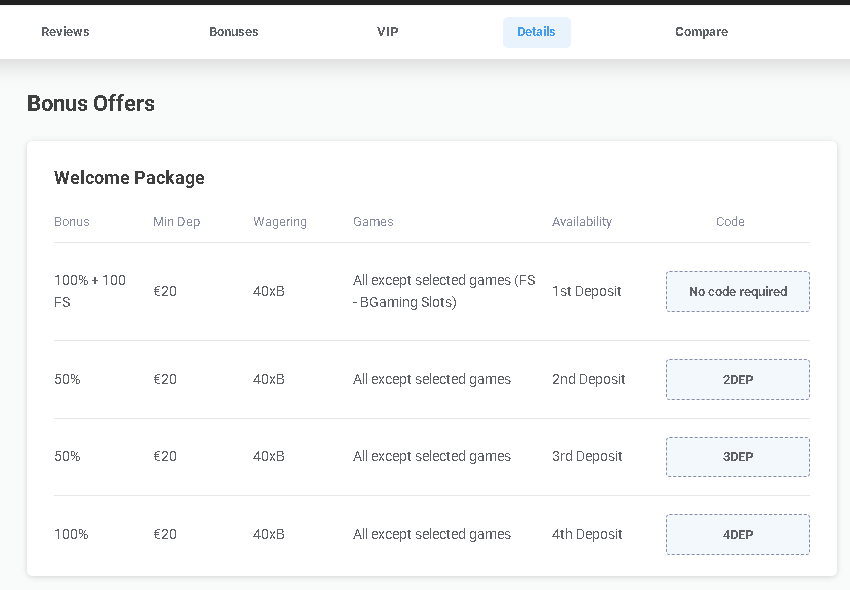Screen dimensions: 850x590
Task: Select the Details tab
Action: (536, 32)
